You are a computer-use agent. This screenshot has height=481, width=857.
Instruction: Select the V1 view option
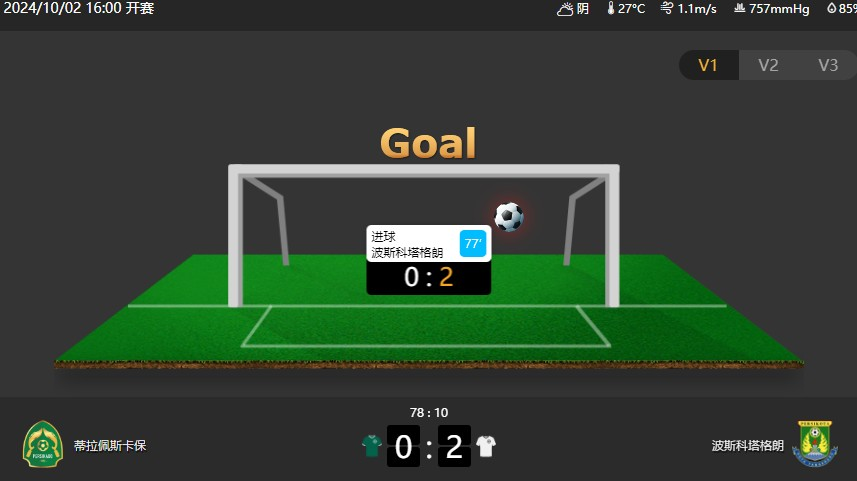coord(708,65)
